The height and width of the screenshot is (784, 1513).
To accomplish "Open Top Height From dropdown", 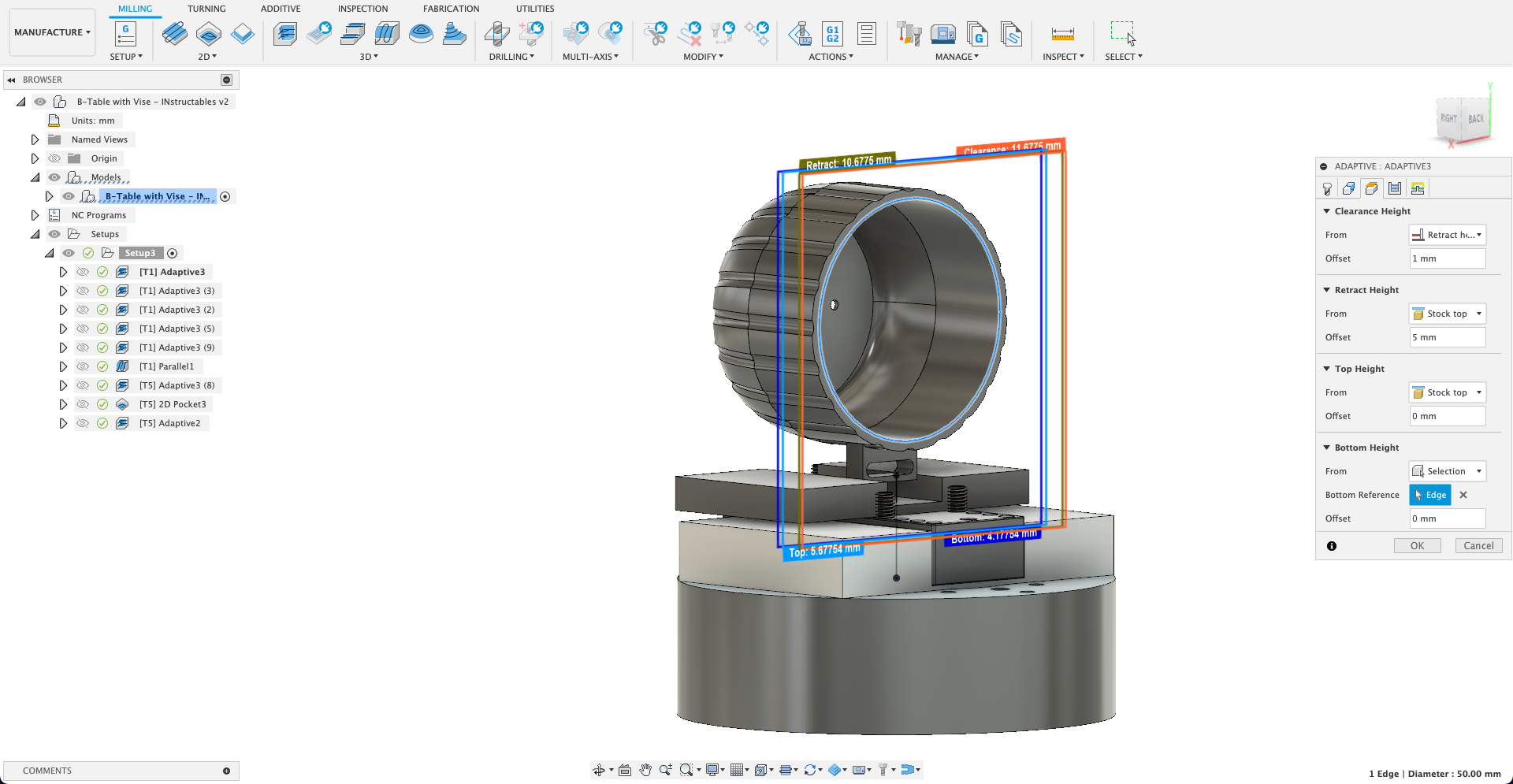I will 1447,392.
